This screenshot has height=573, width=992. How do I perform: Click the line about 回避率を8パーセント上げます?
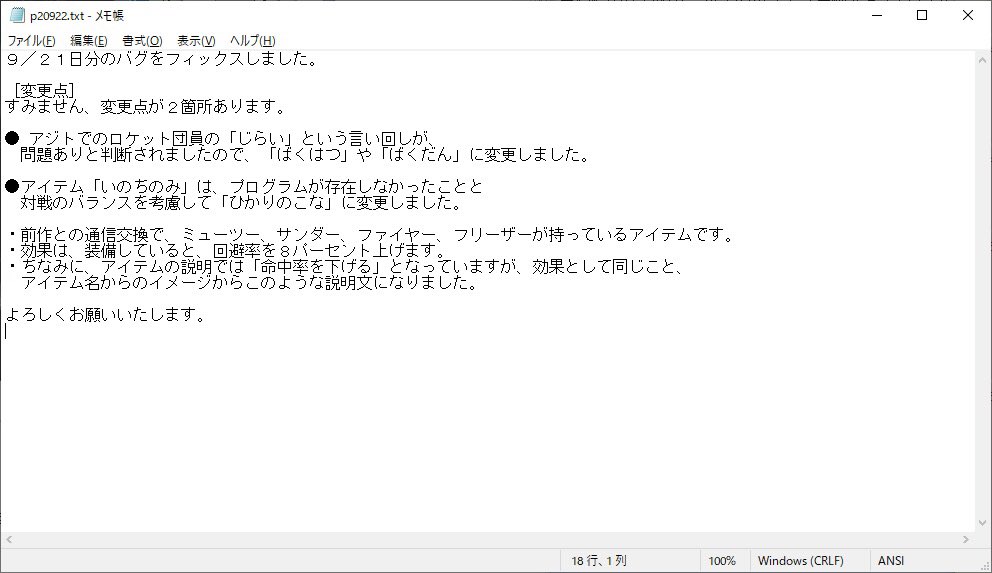coord(228,250)
